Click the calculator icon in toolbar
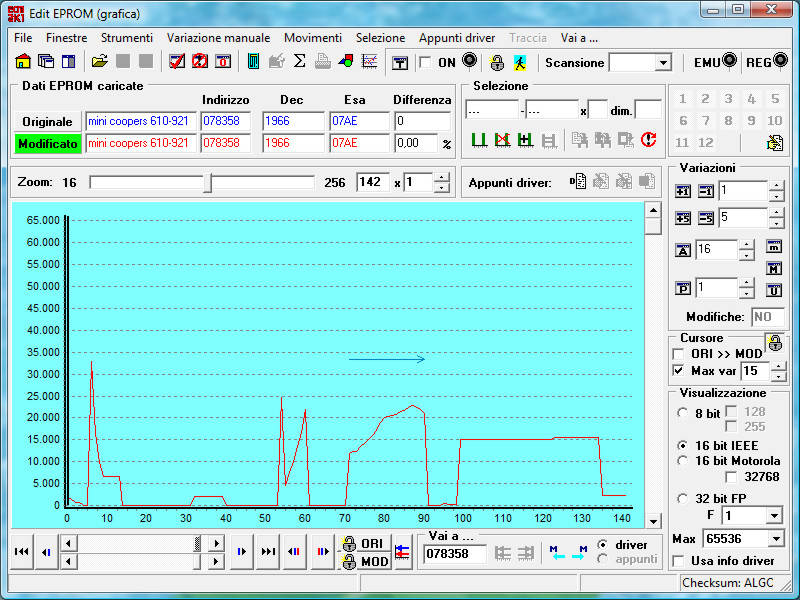This screenshot has height=600, width=800. pos(253,62)
